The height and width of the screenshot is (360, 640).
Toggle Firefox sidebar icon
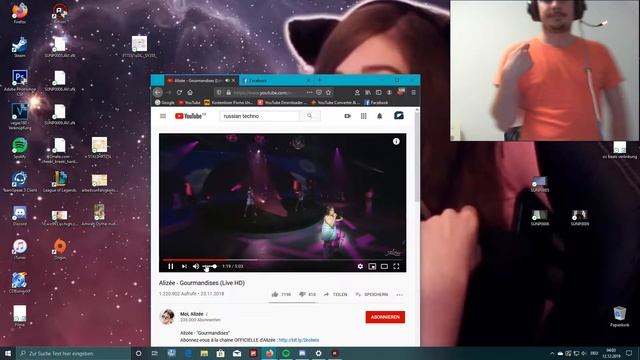tap(378, 93)
